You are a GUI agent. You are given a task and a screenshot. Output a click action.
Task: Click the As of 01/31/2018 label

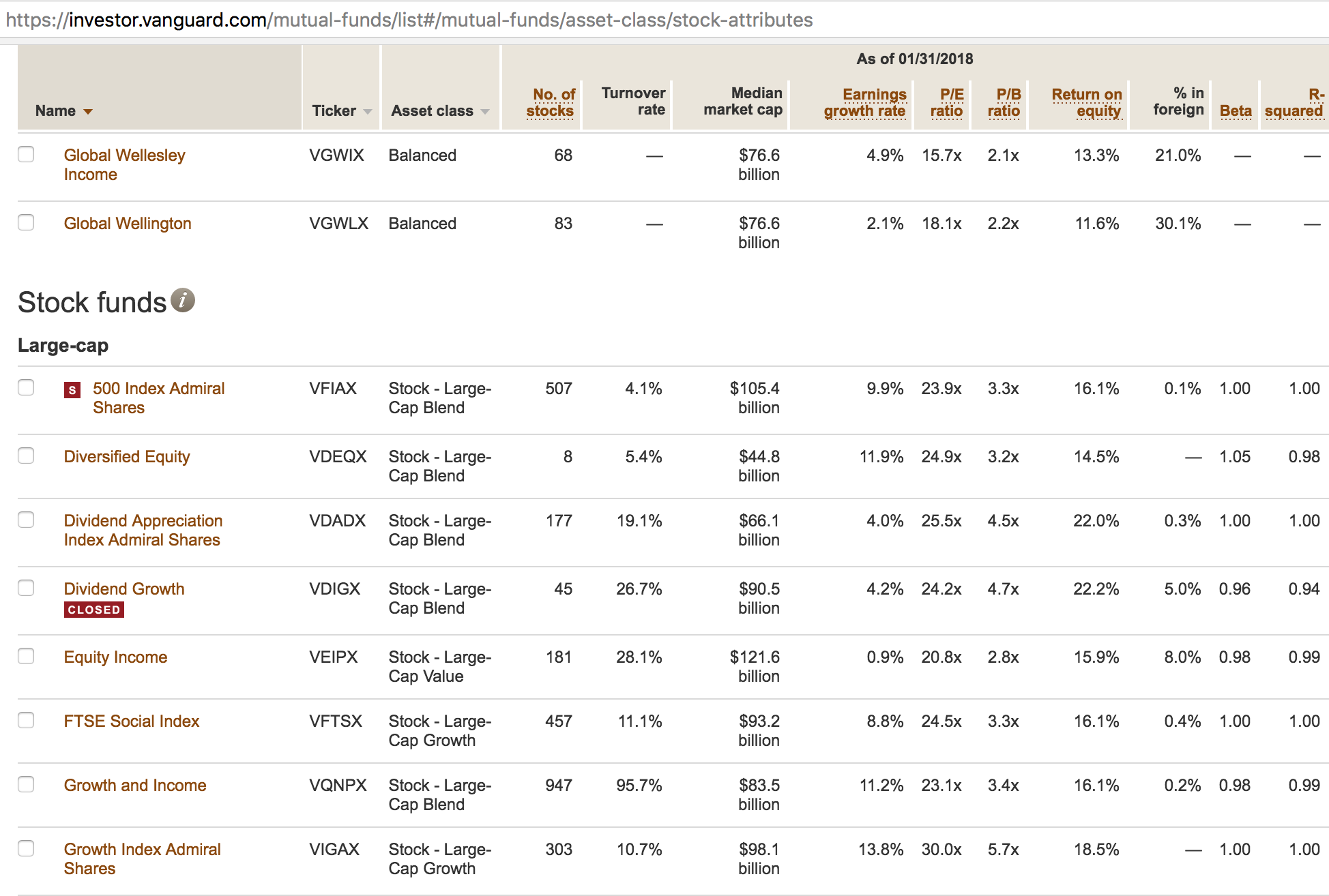[x=914, y=59]
